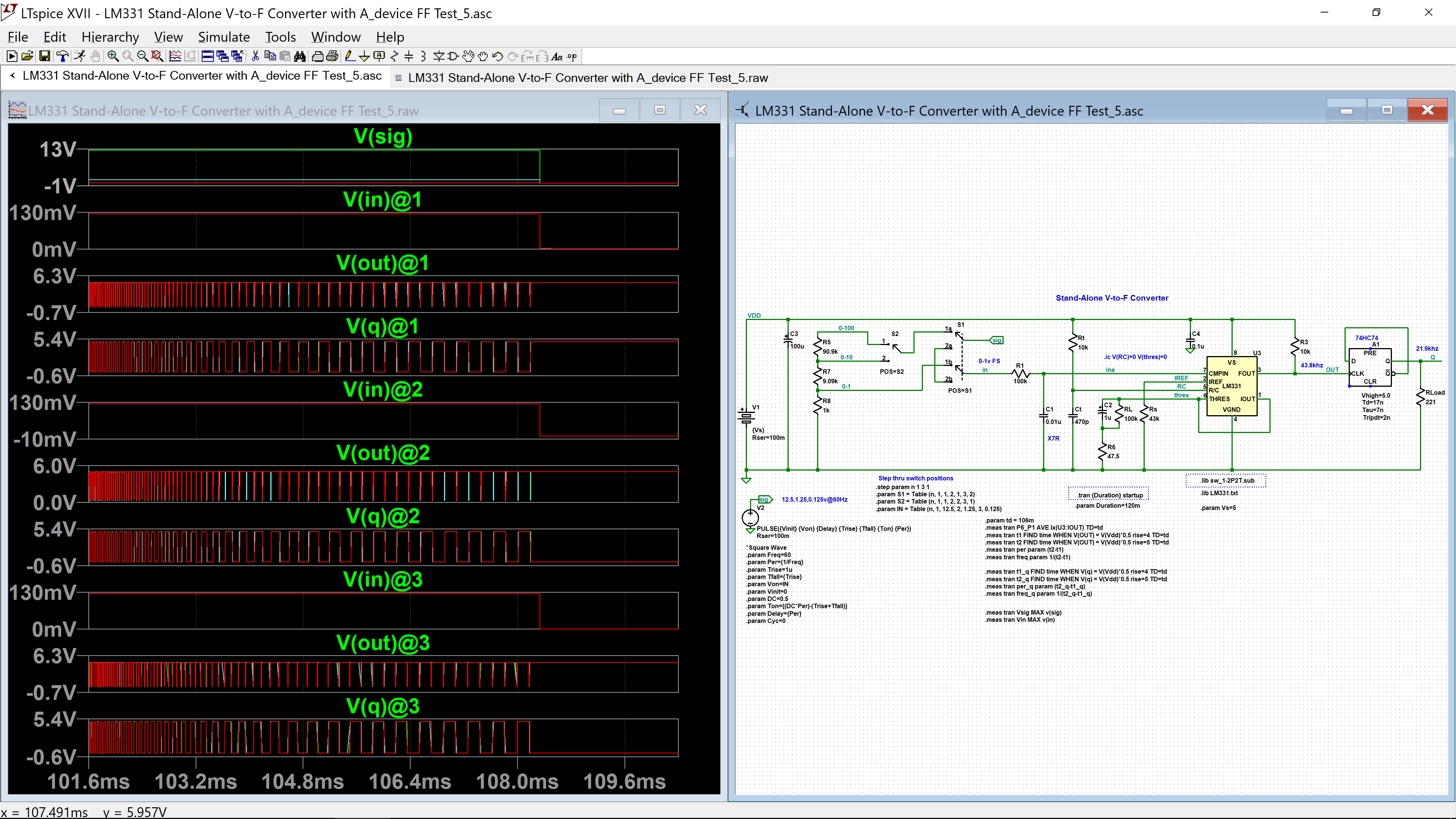Click the New Schematic toolbar icon

tap(11, 56)
